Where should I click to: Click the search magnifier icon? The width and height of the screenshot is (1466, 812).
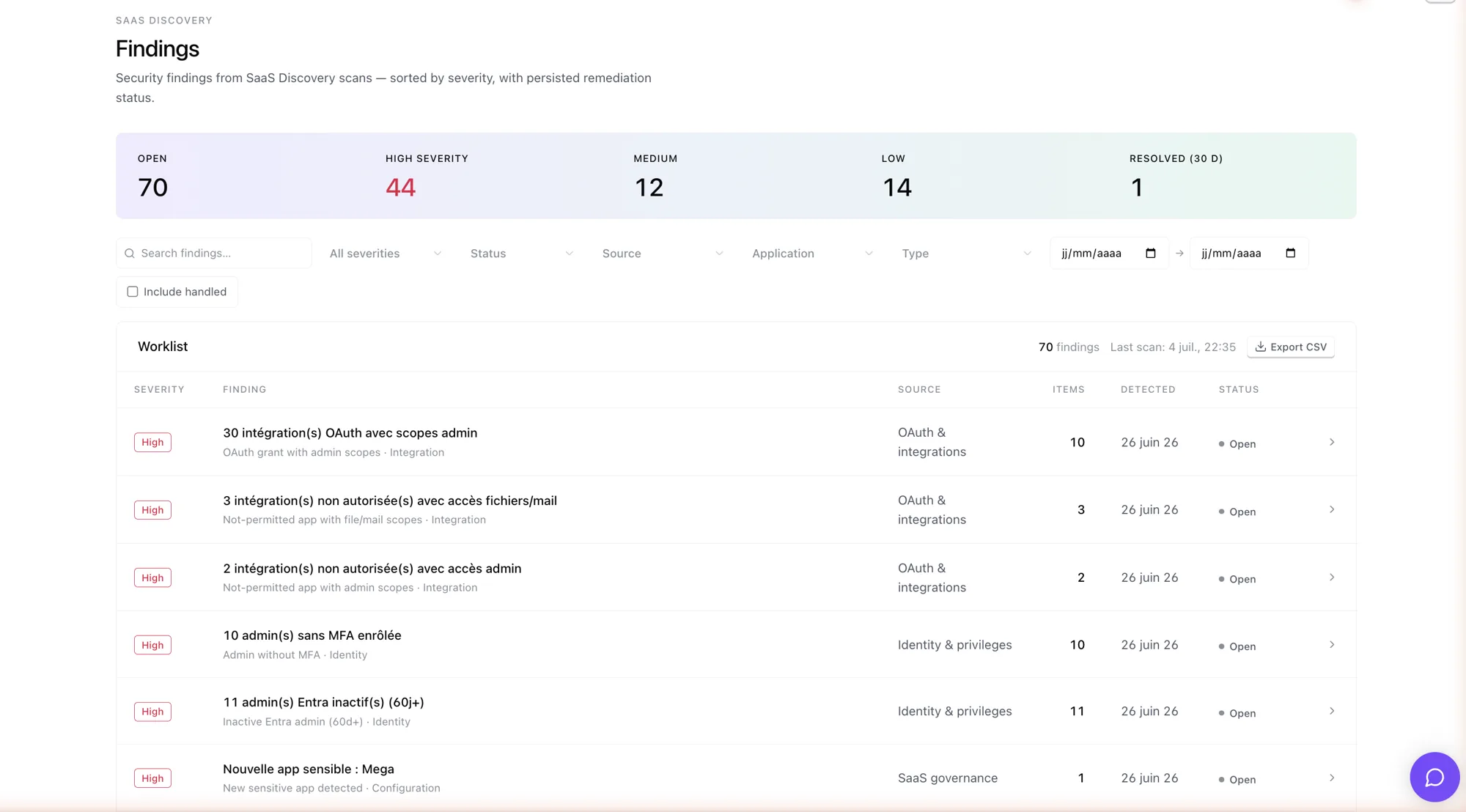coord(130,254)
